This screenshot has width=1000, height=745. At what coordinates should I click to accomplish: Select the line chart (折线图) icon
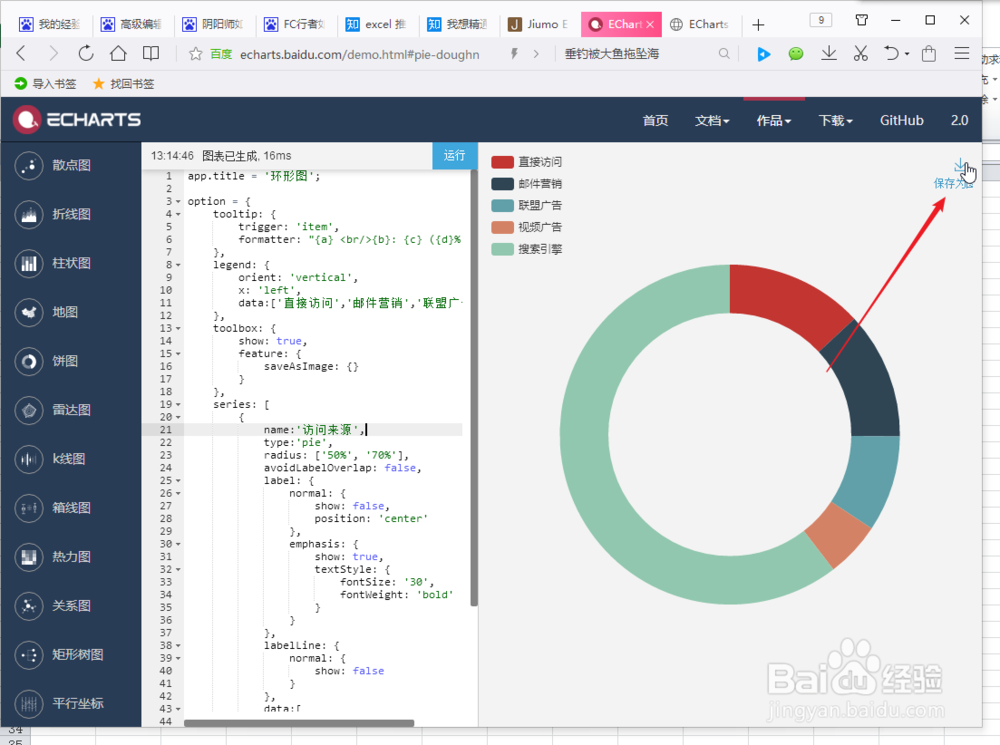click(29, 214)
